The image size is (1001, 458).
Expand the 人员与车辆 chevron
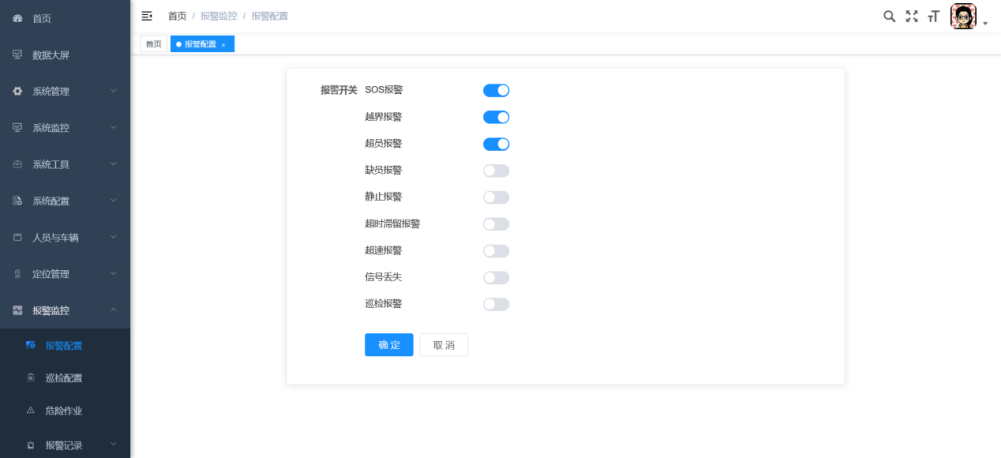click(x=114, y=237)
